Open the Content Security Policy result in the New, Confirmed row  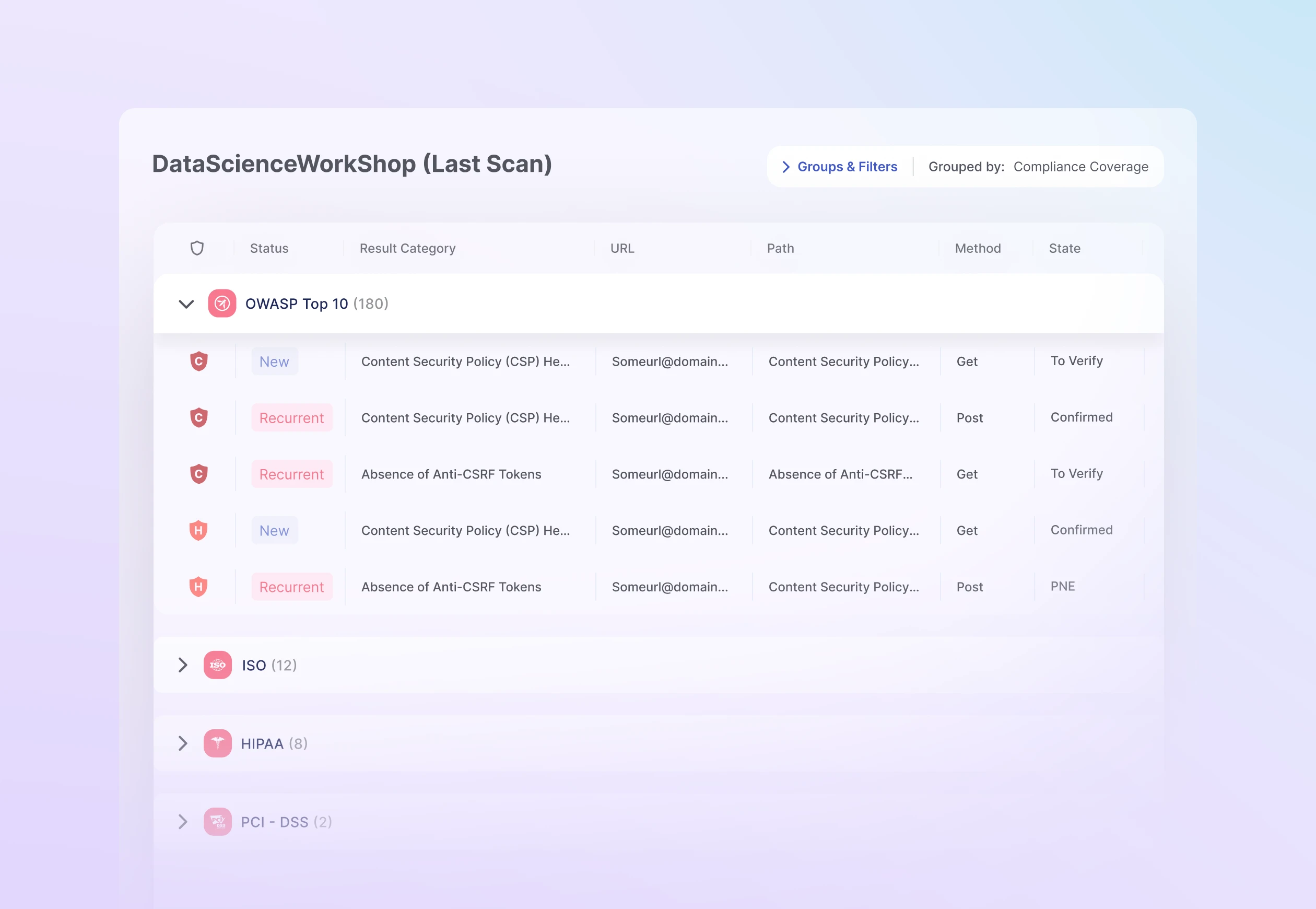[466, 530]
